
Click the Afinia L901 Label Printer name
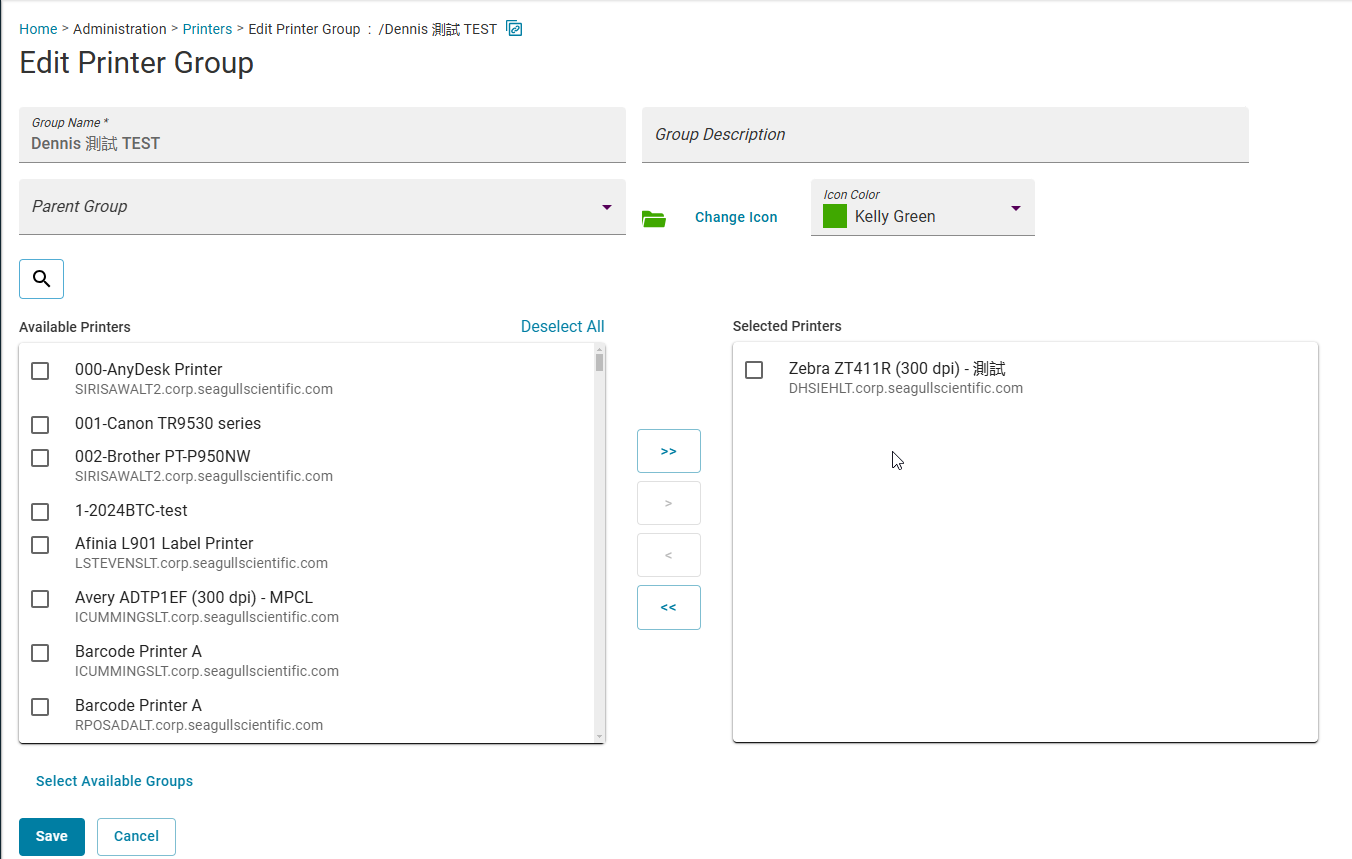(x=164, y=543)
